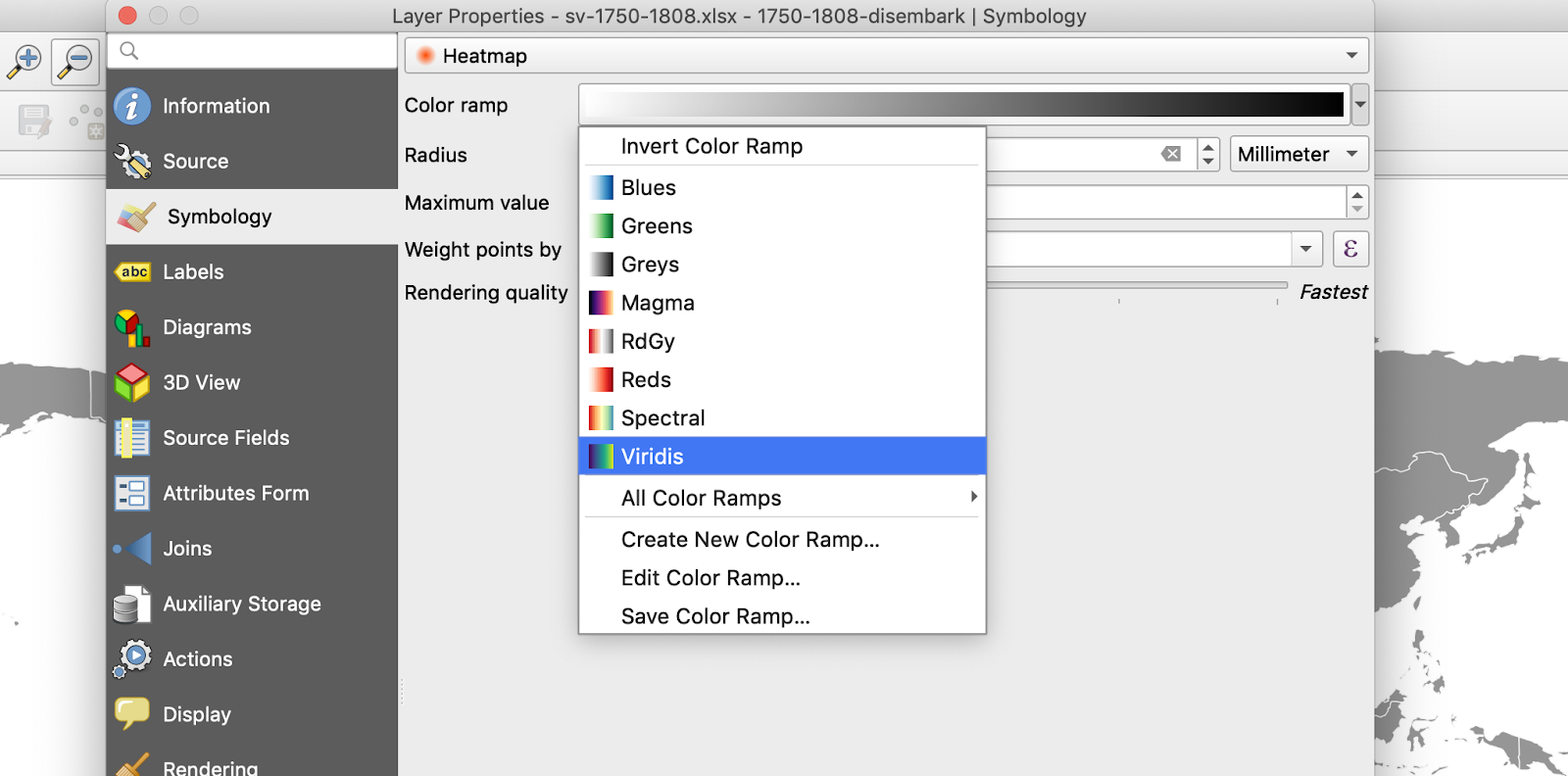Go to the Joins tab

pos(252,549)
